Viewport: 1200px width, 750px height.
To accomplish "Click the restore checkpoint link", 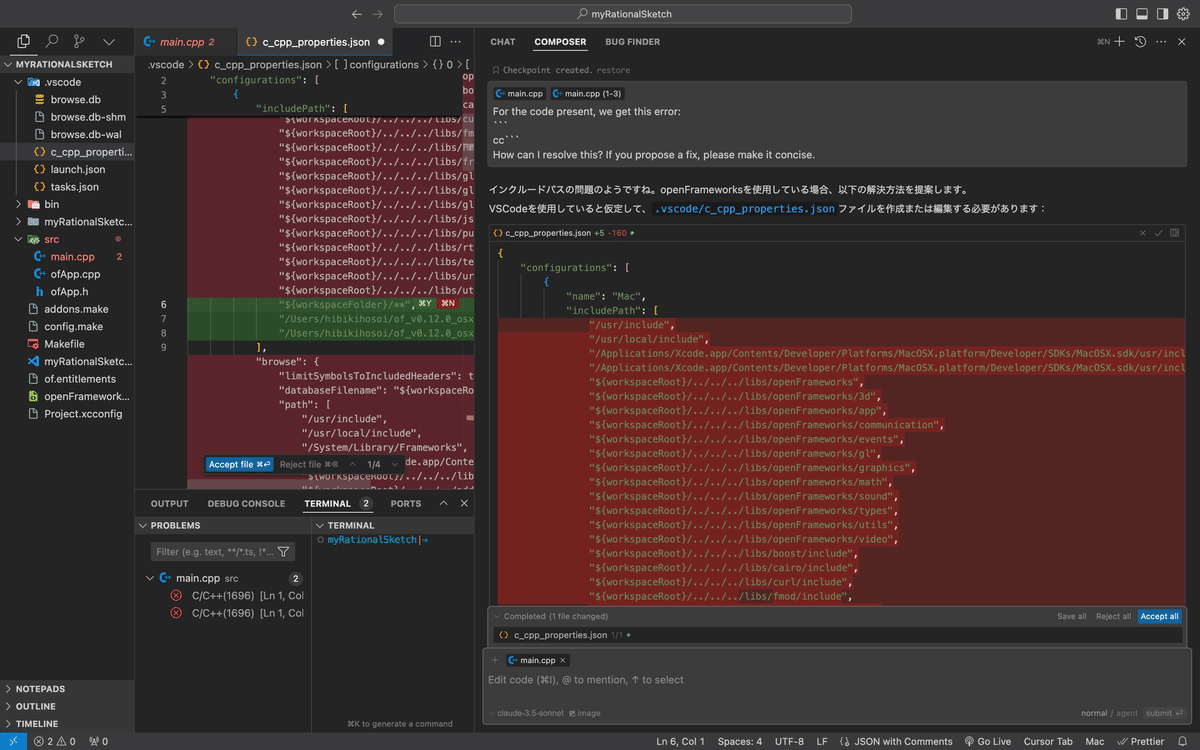I will 614,71.
